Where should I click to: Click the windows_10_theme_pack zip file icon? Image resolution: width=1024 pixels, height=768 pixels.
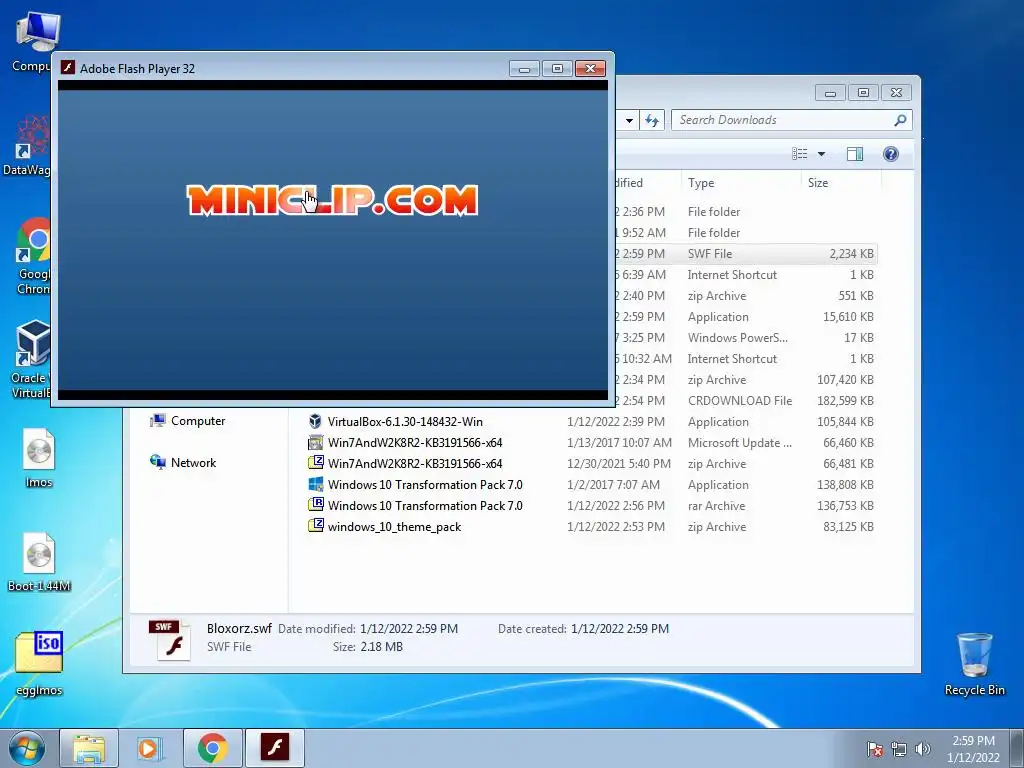[x=315, y=526]
